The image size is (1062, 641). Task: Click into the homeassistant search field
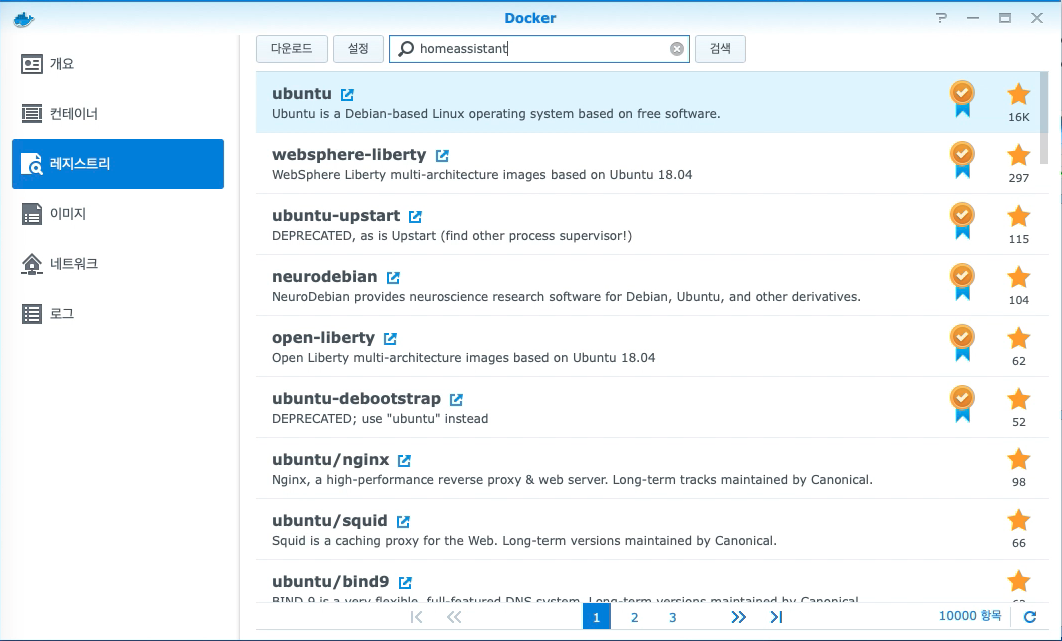(x=539, y=49)
